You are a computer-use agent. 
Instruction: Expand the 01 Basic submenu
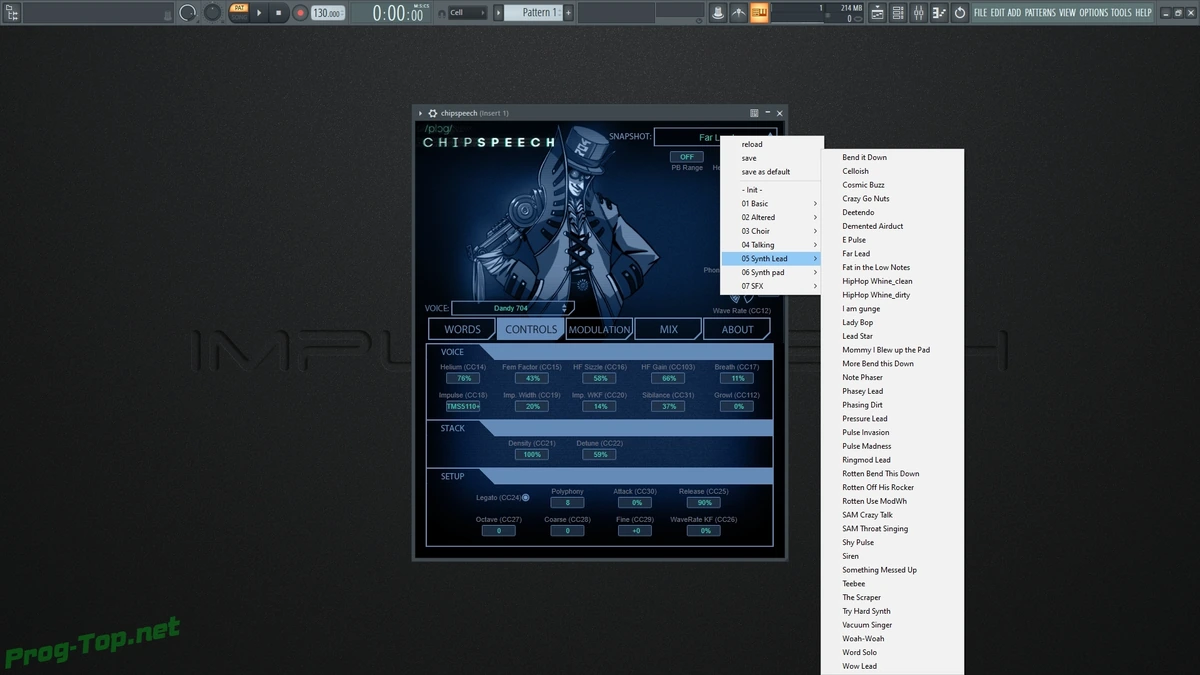[x=772, y=204]
